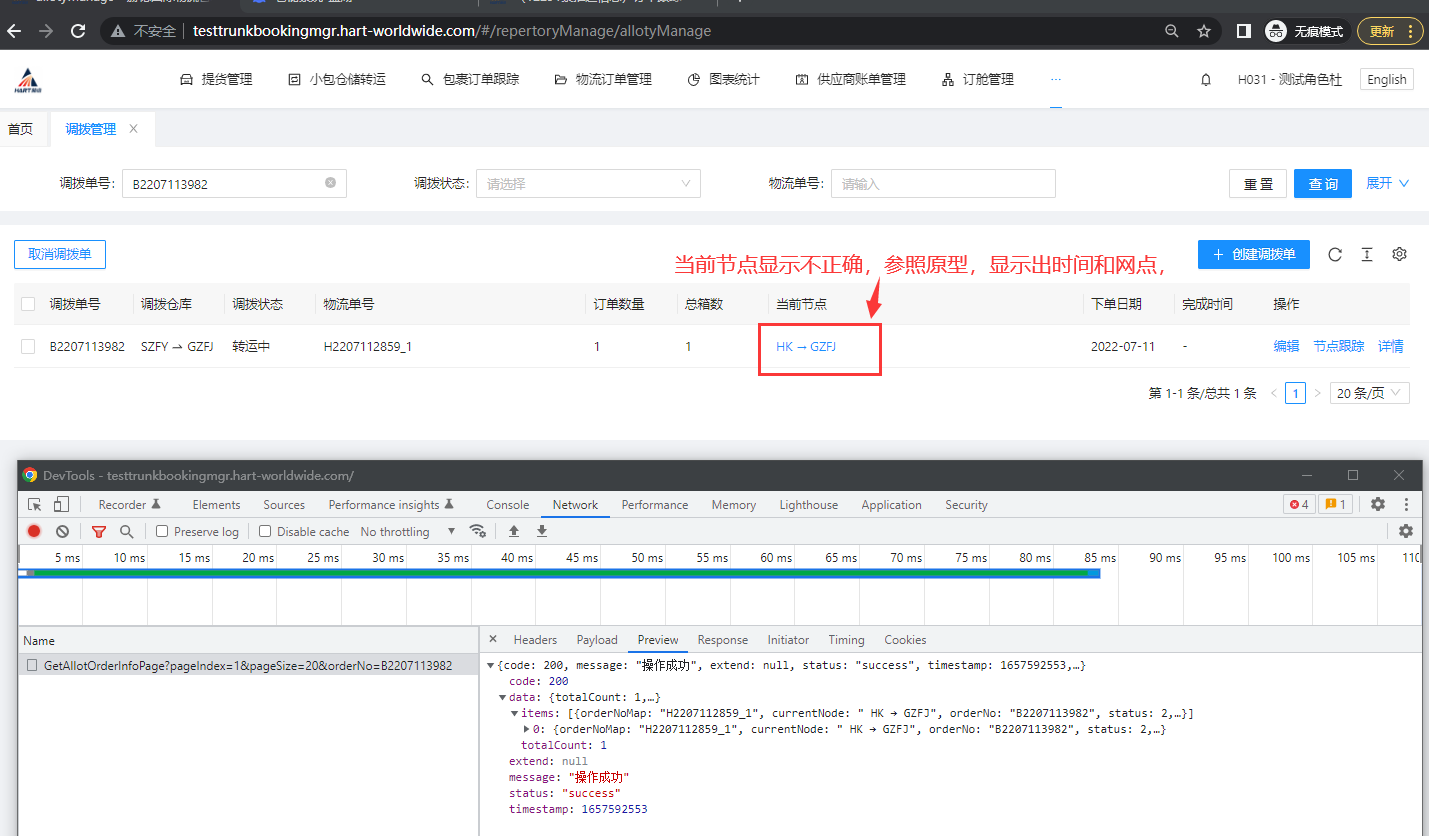Viewport: 1429px width, 836px height.
Task: Click the blue 查询 button
Action: [1322, 184]
